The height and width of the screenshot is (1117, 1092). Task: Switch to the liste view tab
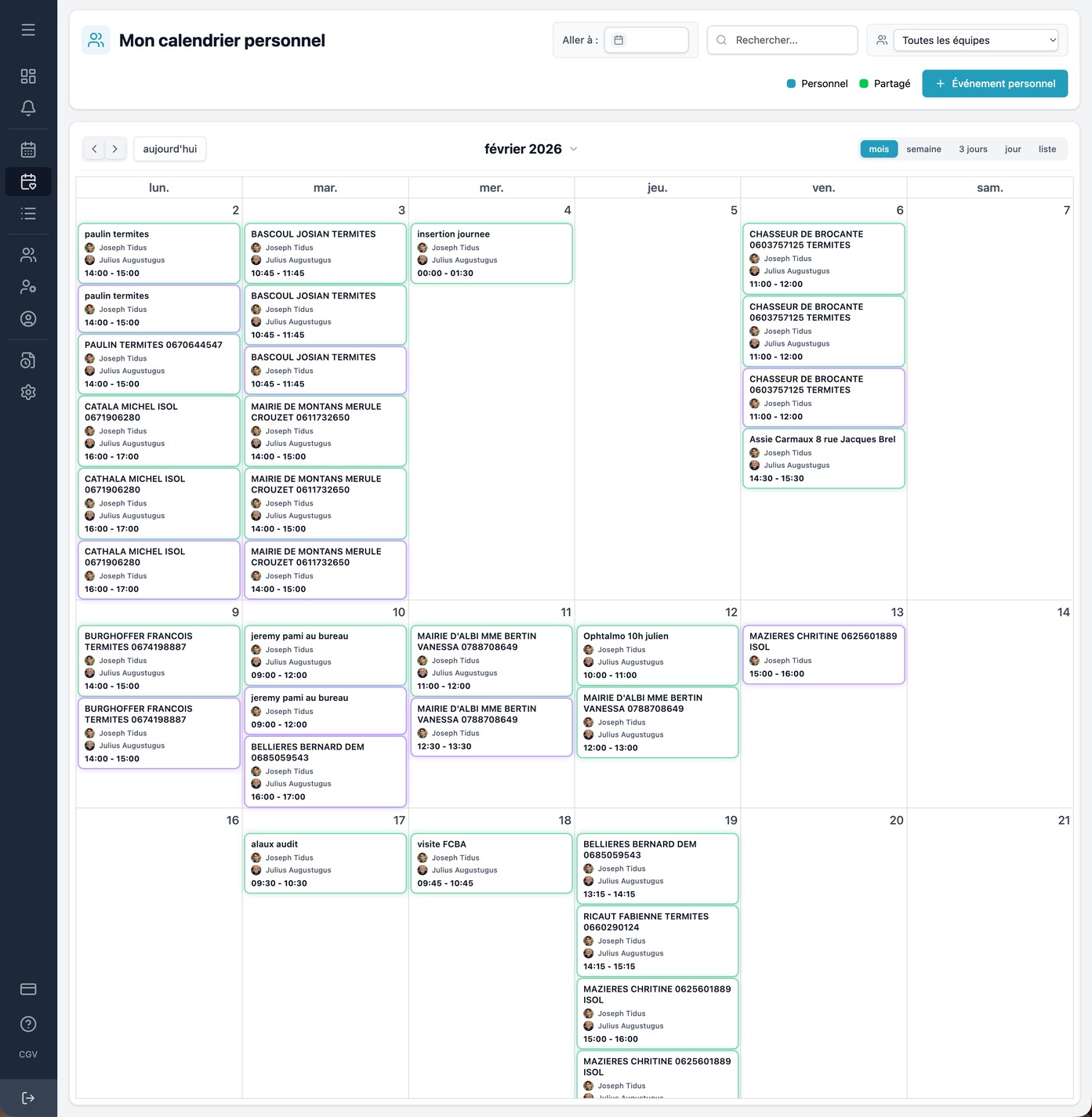[x=1047, y=149]
